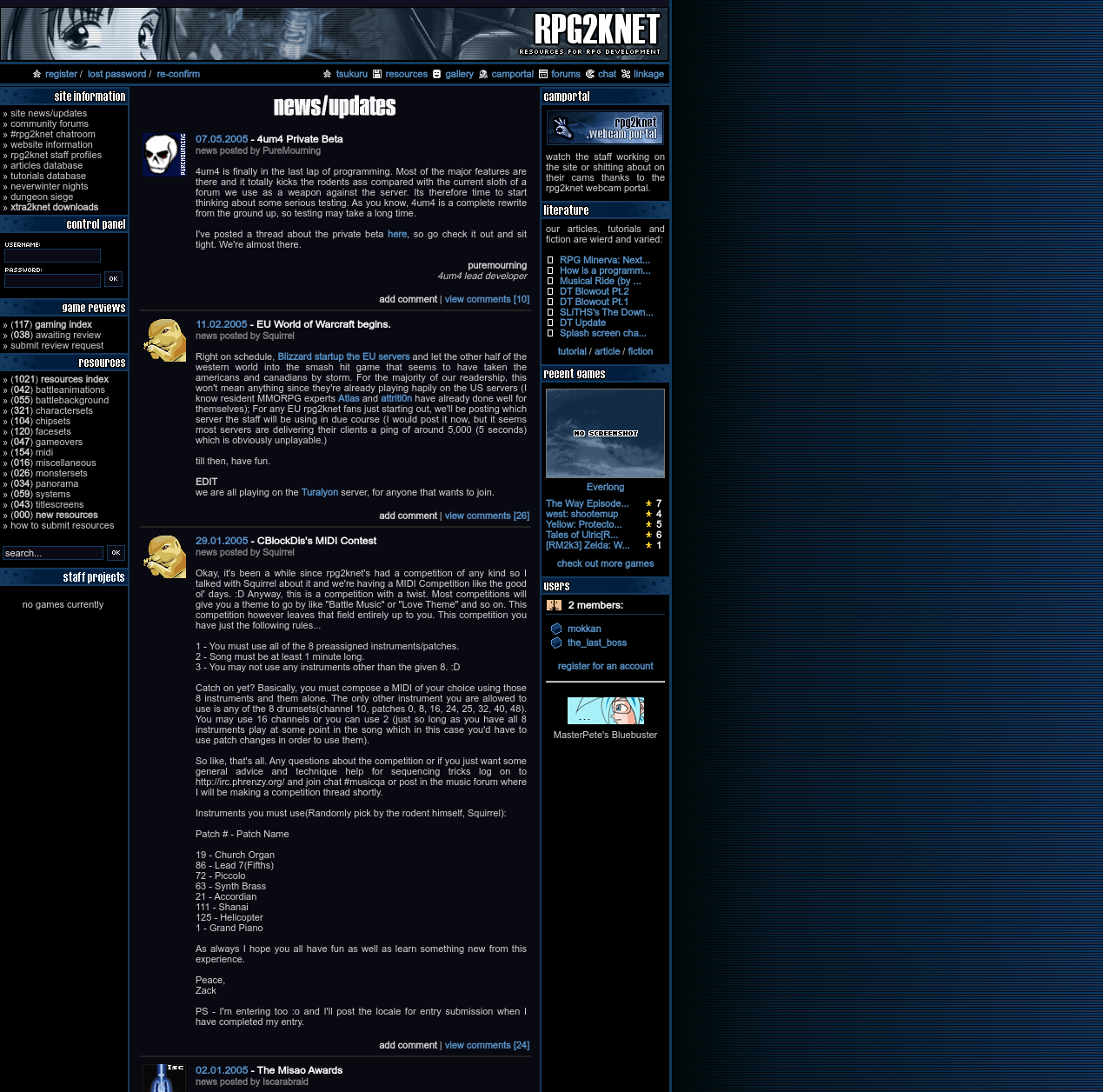Click the star rating icon for The Way Episode
This screenshot has width=1103, height=1092.
pyautogui.click(x=648, y=503)
